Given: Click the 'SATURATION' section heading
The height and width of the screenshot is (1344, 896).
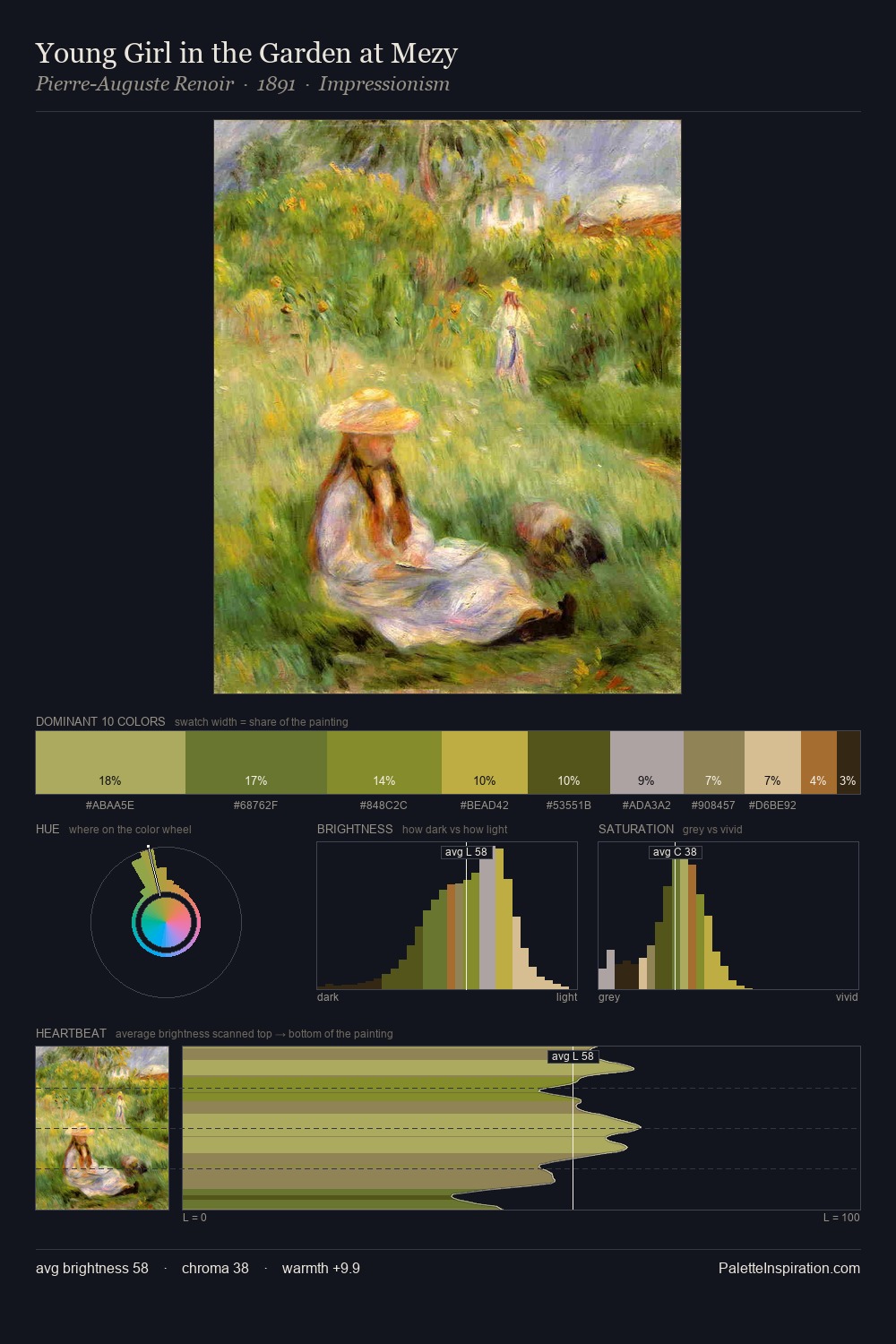Looking at the screenshot, I should (x=636, y=829).
